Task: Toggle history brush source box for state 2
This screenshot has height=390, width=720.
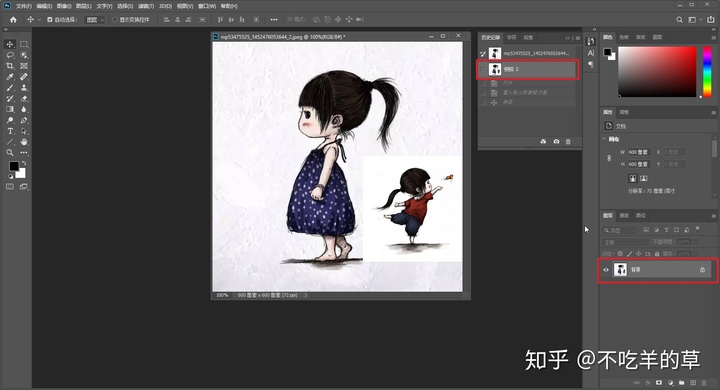Action: click(x=483, y=69)
